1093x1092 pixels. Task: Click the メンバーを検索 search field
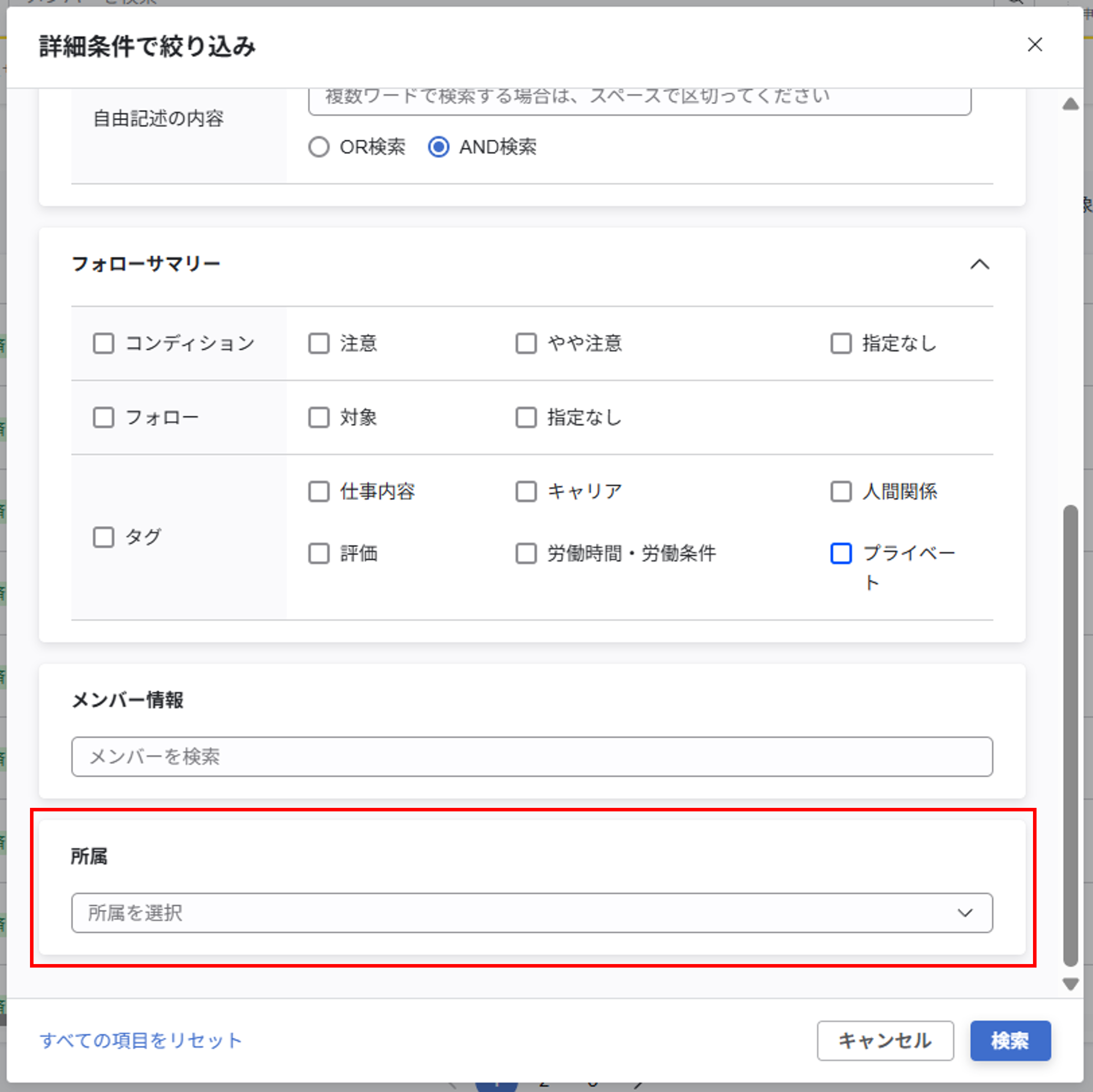[532, 757]
